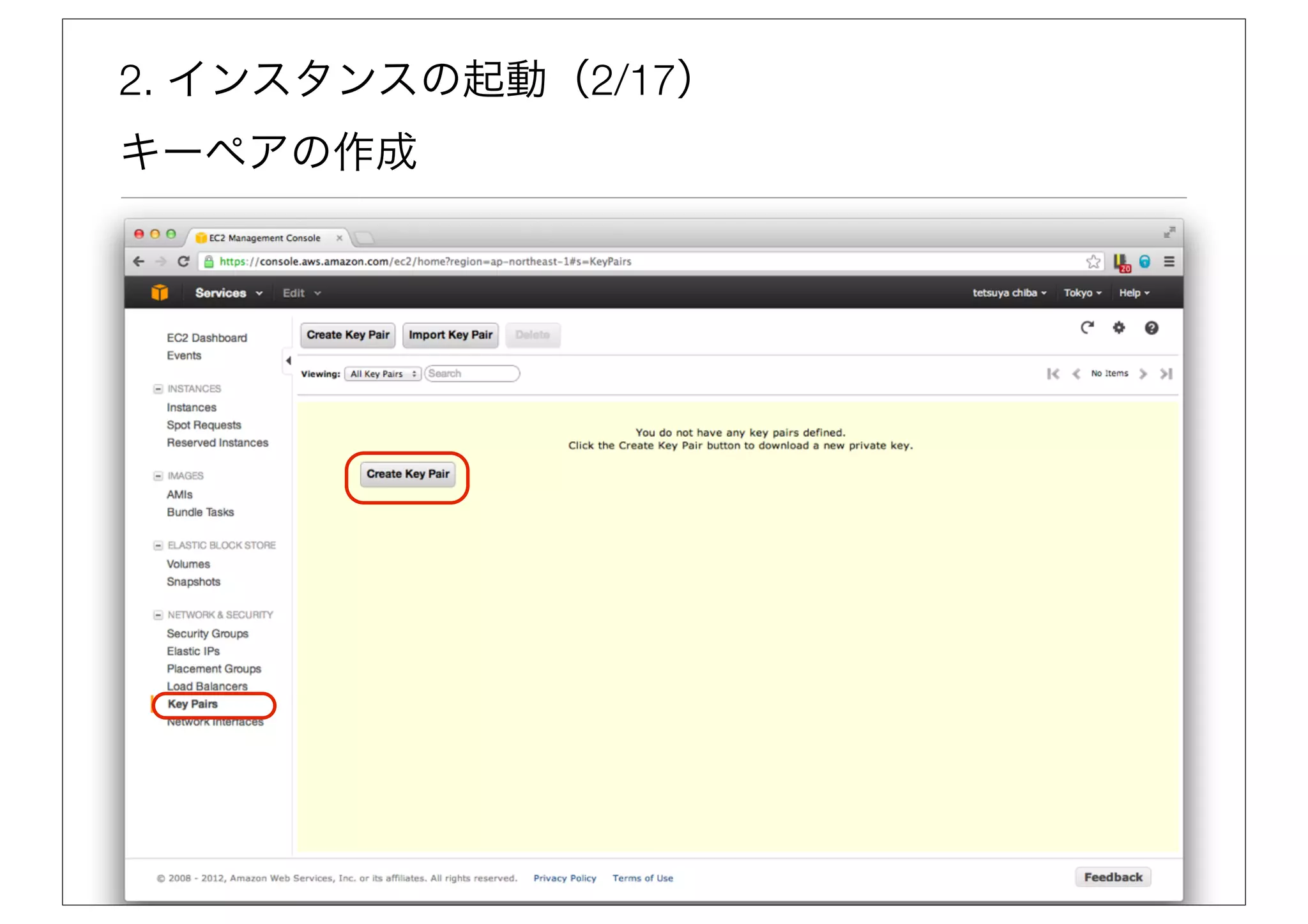The width and height of the screenshot is (1308, 924).
Task: Refresh the key pairs list icon
Action: tap(1087, 328)
